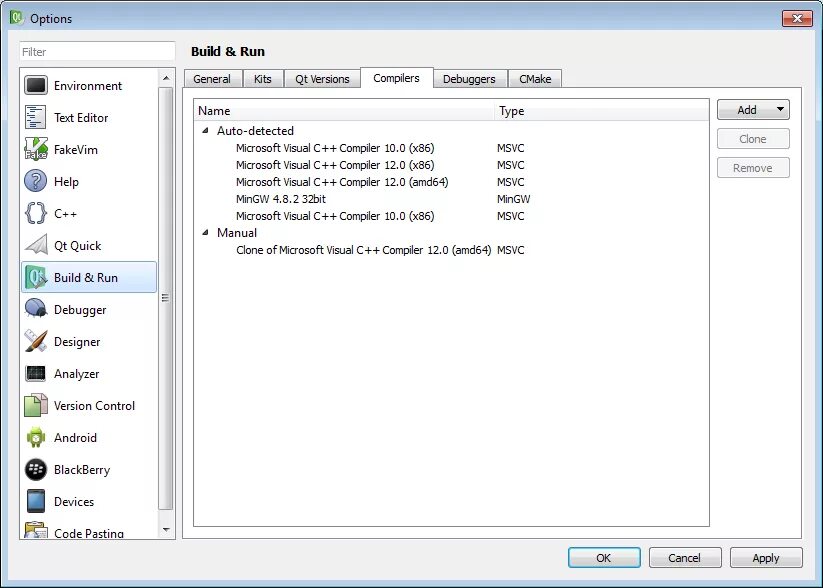Select the C++ braces icon
The height and width of the screenshot is (588, 823).
(x=36, y=214)
